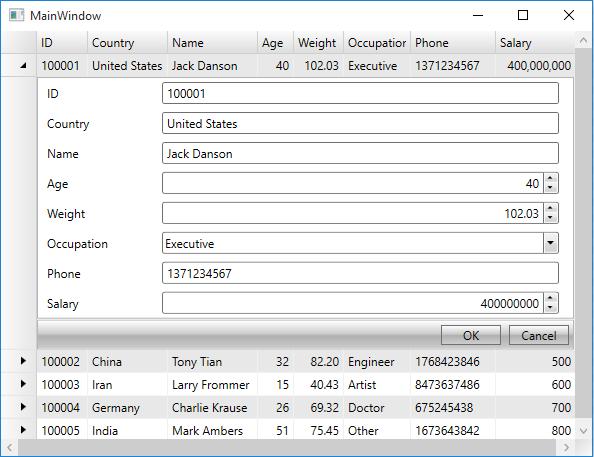Click the OK button
This screenshot has width=594, height=457.
[471, 335]
